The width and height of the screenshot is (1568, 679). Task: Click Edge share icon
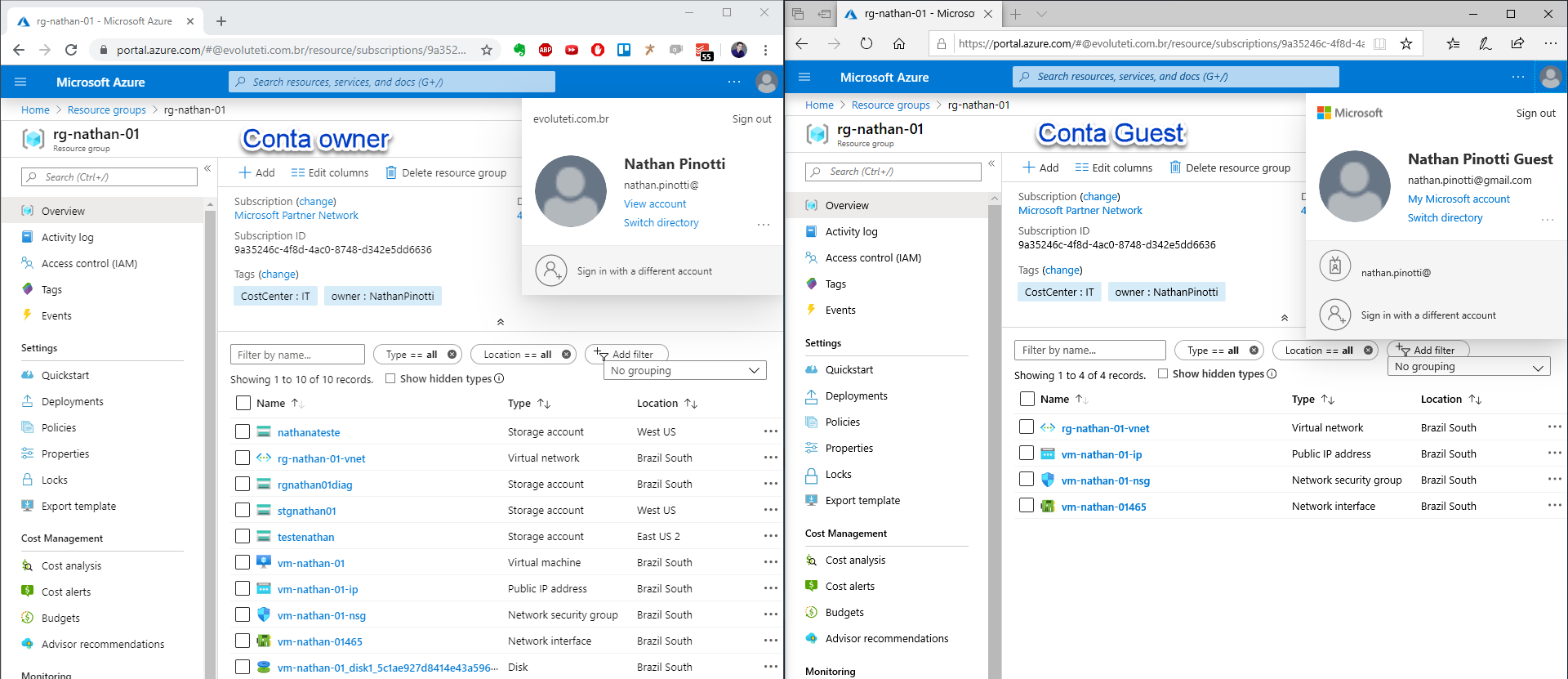coord(1517,43)
